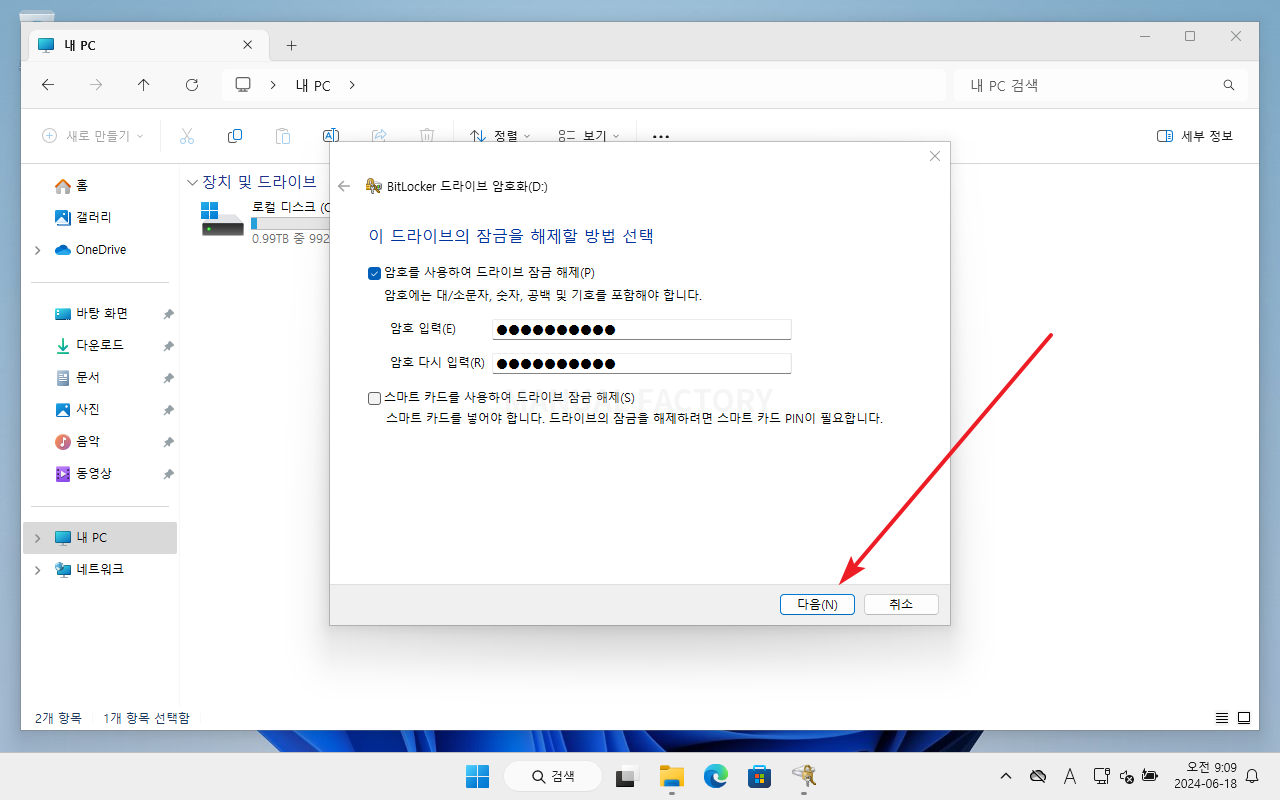Open the 보기 view dropdown

tap(588, 135)
